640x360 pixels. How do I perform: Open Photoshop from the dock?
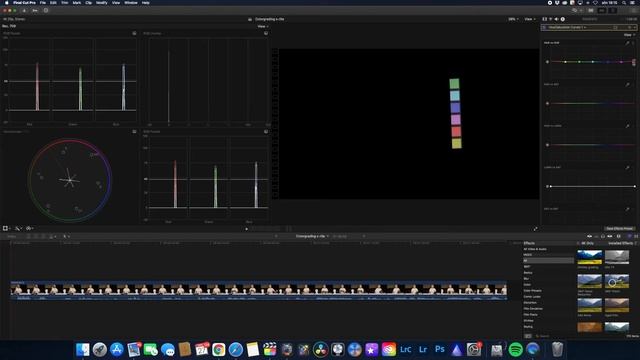(440, 349)
